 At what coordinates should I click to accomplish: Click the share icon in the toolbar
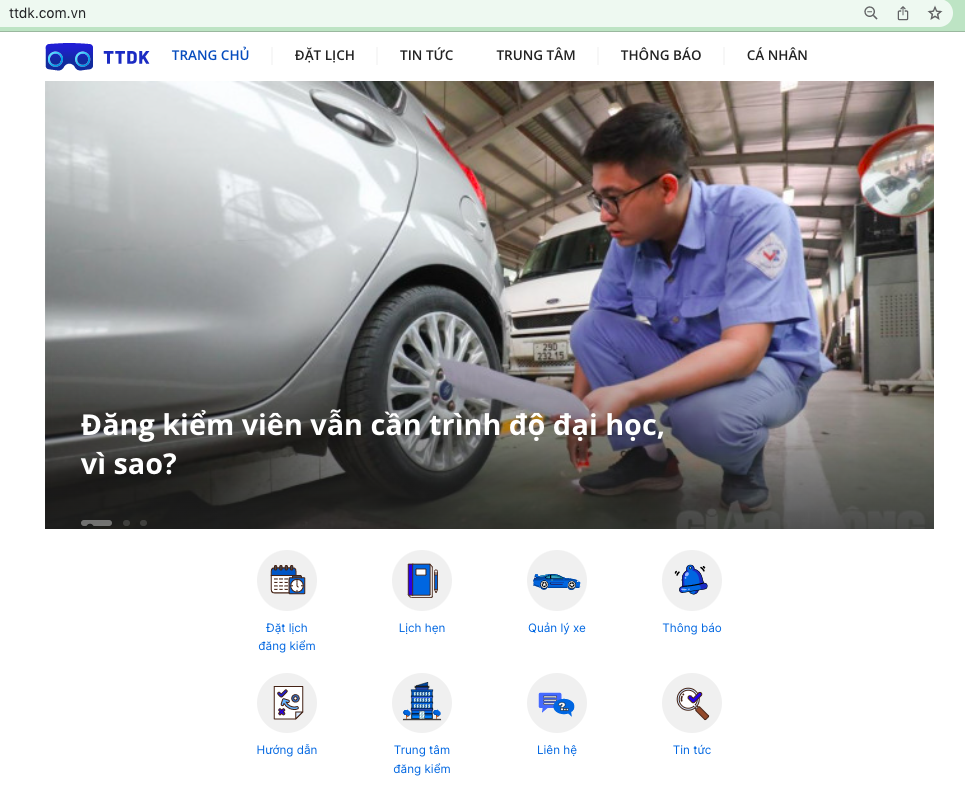[903, 13]
